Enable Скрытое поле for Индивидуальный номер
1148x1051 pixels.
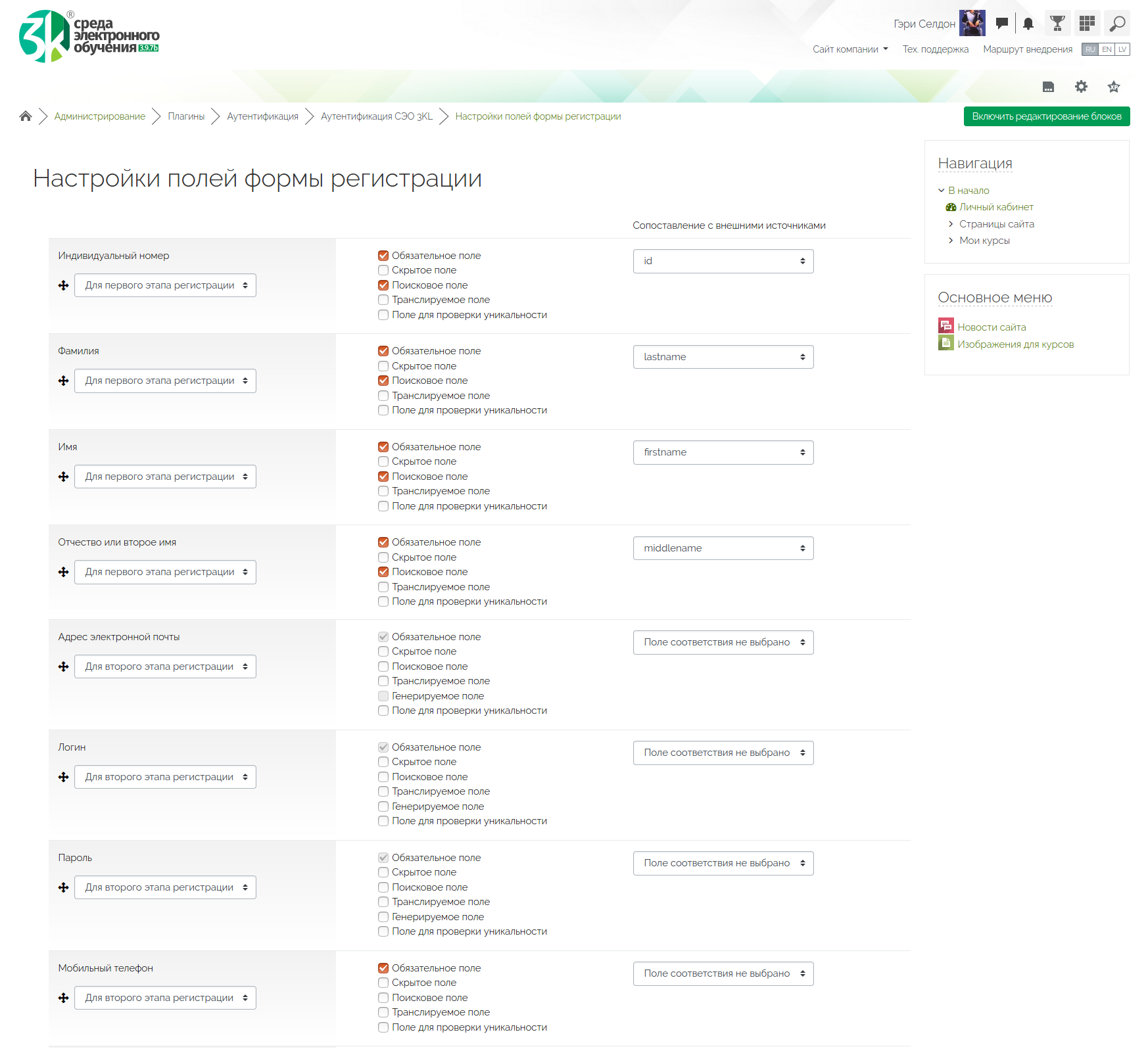[x=383, y=270]
